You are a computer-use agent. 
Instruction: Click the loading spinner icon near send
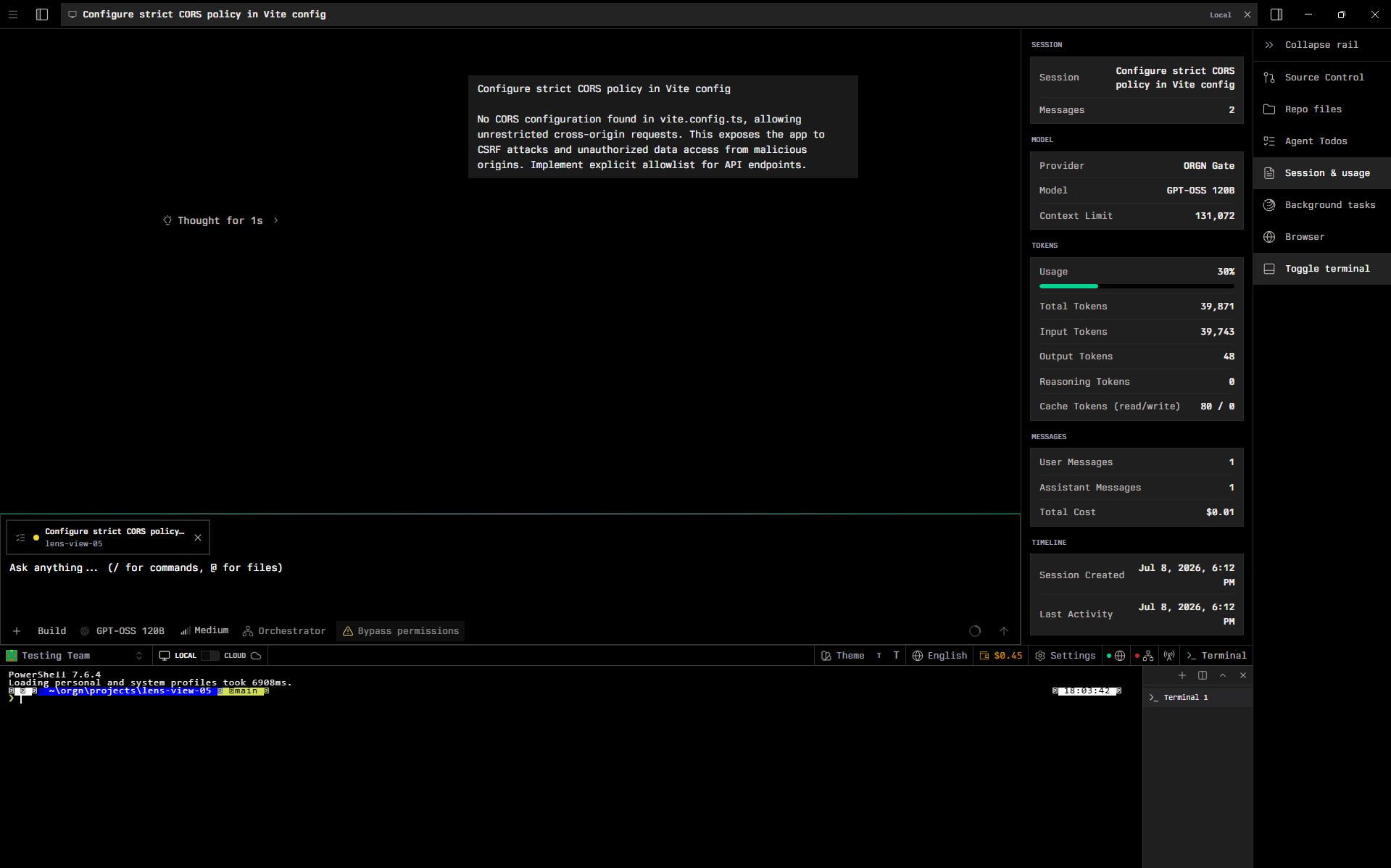975,631
